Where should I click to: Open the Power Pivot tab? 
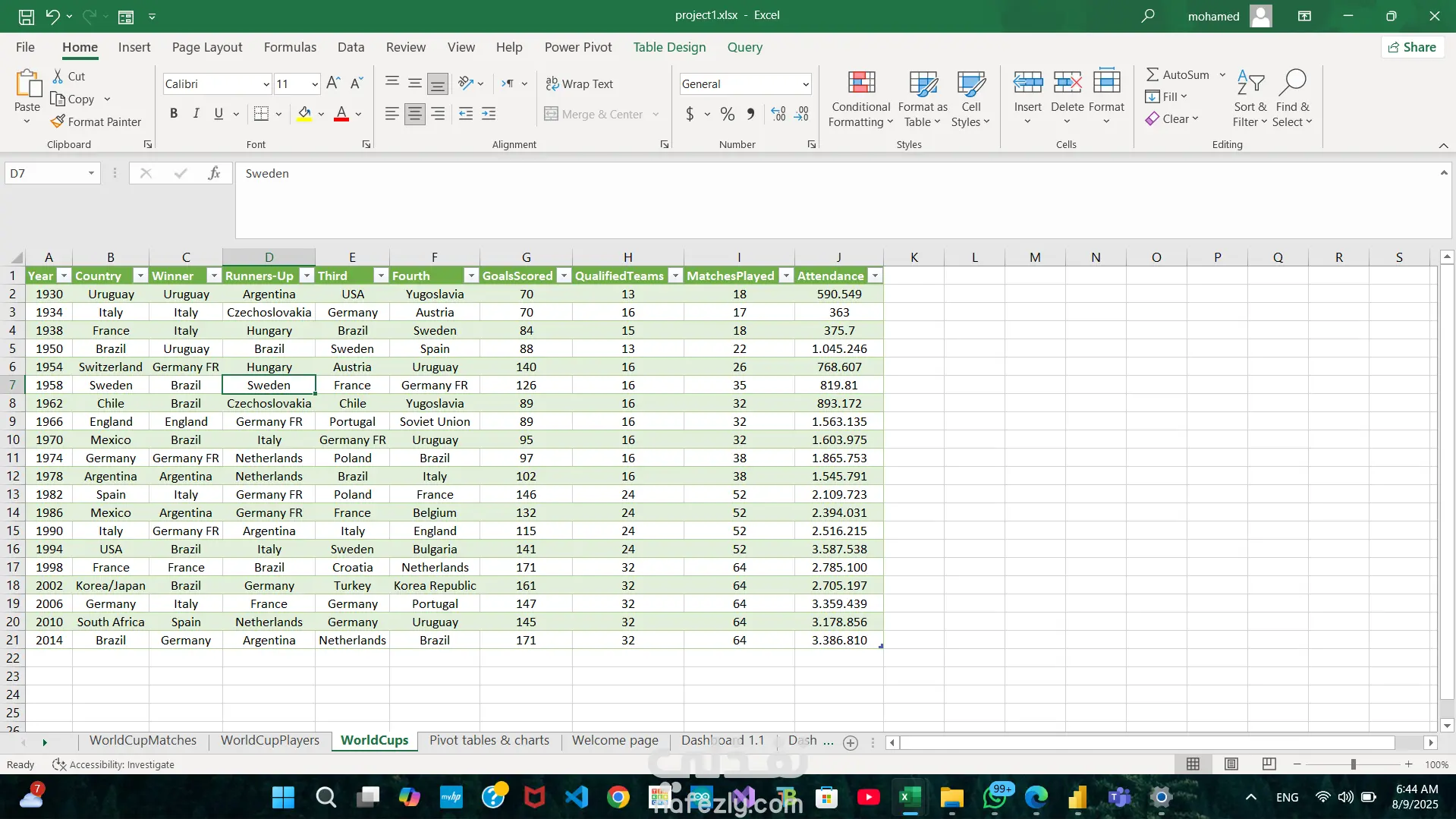[x=578, y=47]
